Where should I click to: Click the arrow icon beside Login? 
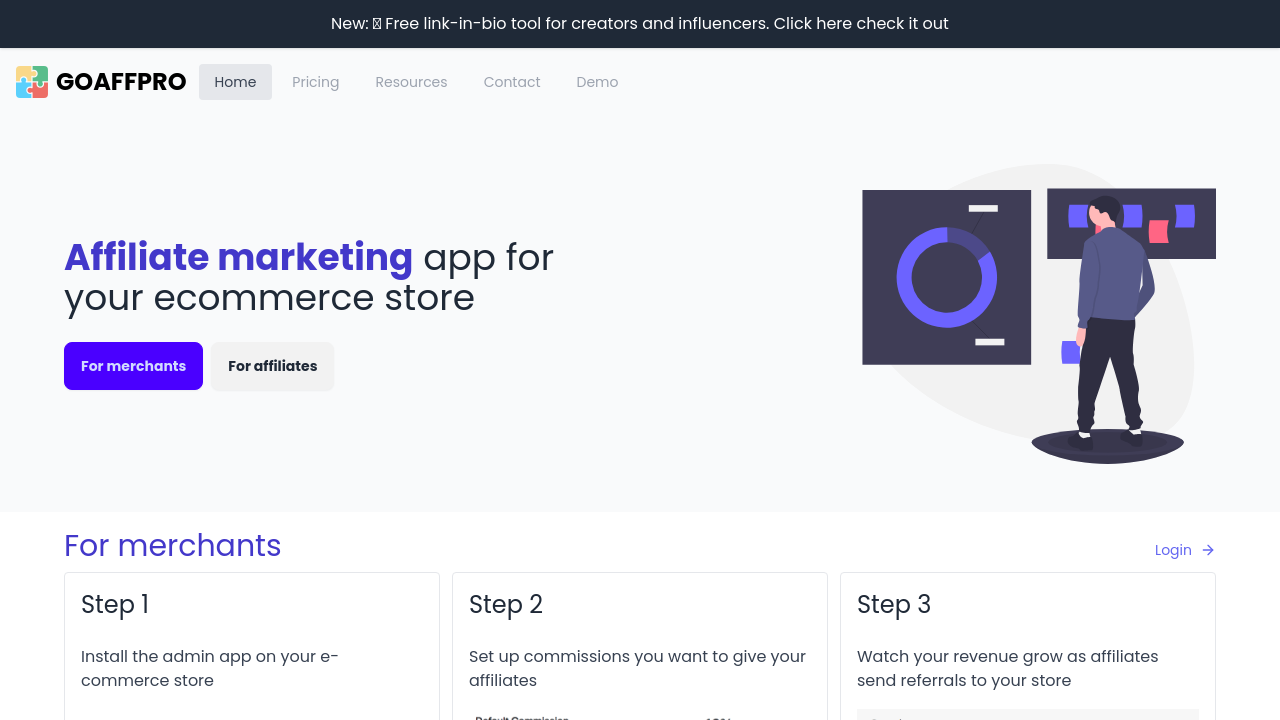point(1208,550)
